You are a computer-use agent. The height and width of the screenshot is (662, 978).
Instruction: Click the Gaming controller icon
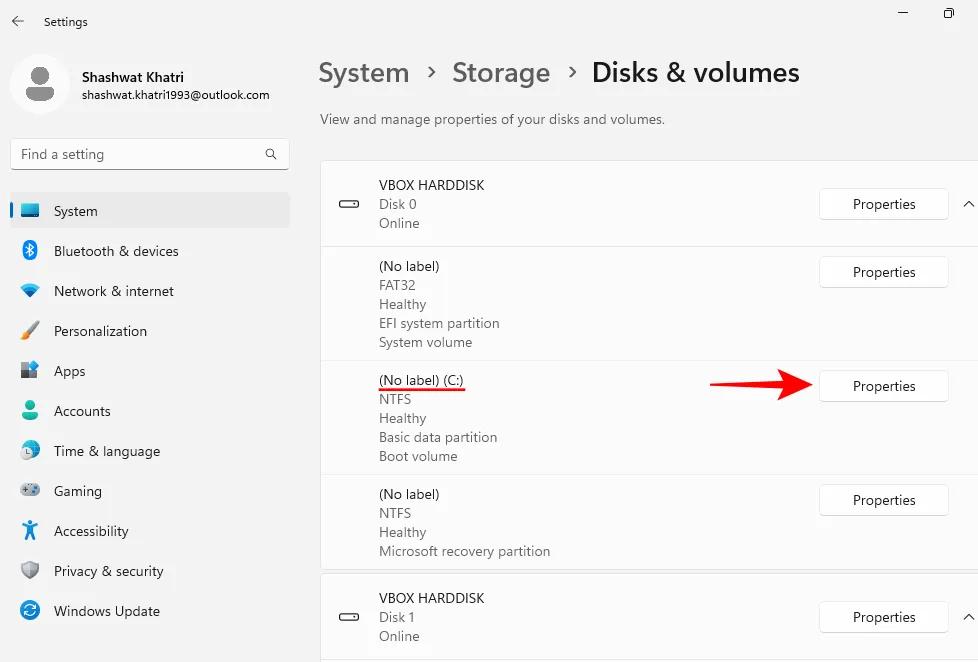(30, 490)
